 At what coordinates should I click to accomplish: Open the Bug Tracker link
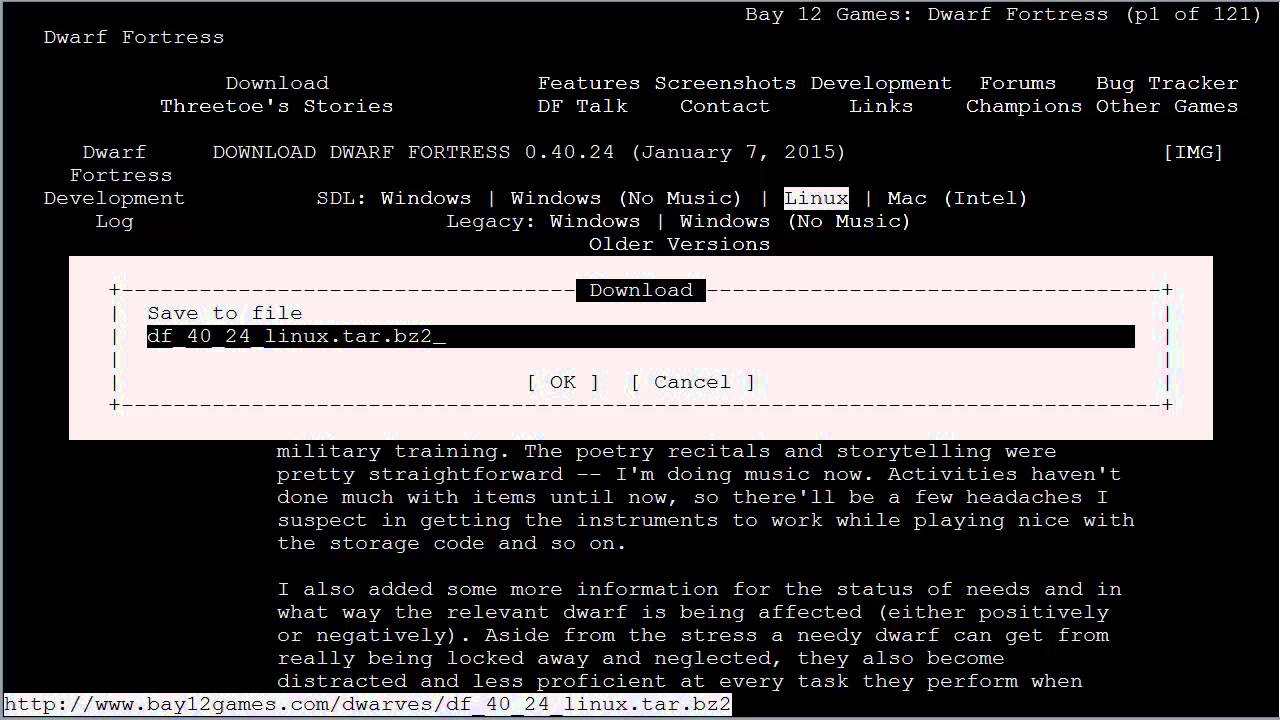[x=1167, y=83]
